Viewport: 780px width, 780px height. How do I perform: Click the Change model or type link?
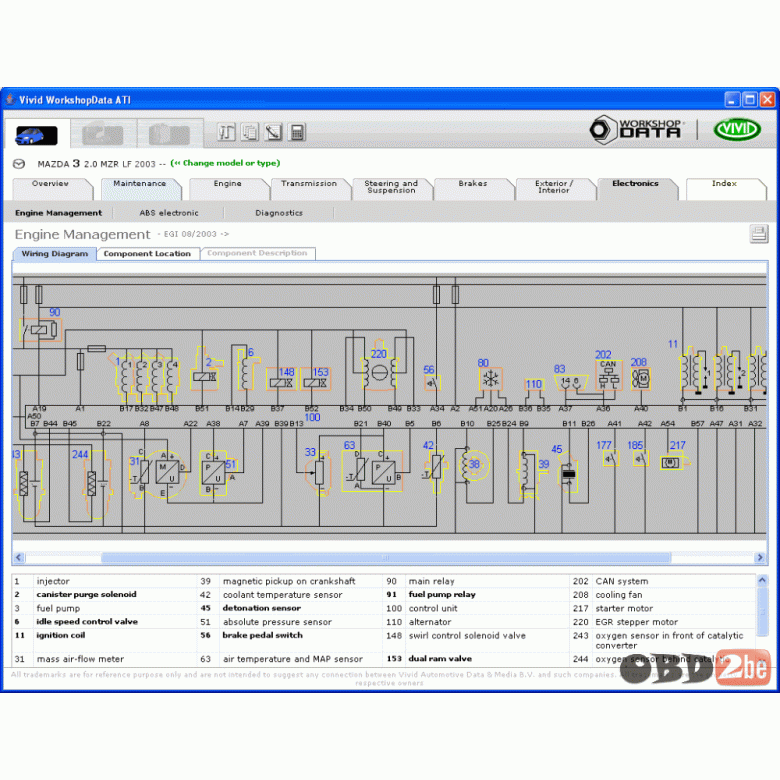click(225, 163)
